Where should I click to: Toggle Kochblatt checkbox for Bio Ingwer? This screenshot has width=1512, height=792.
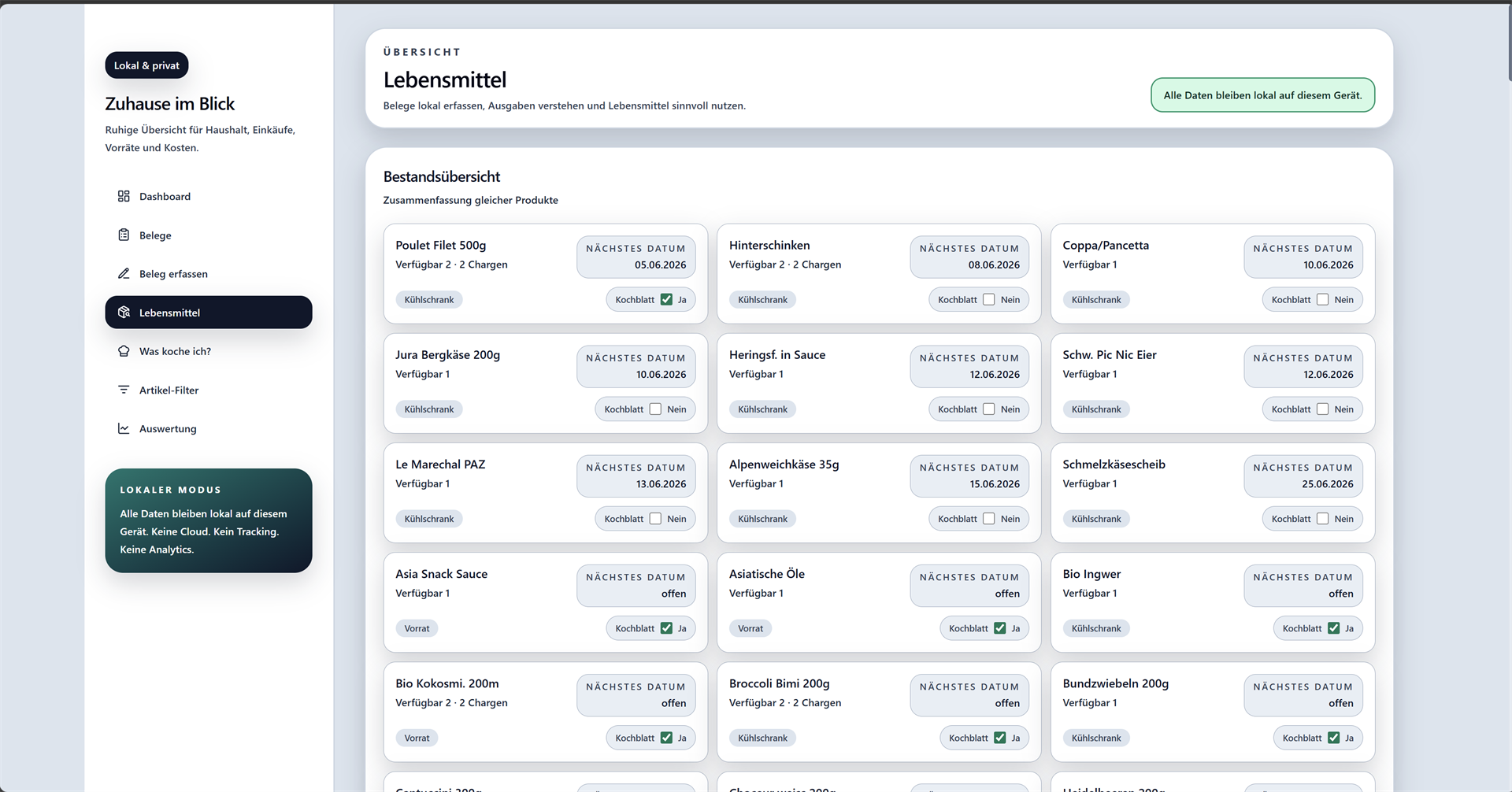click(1333, 628)
